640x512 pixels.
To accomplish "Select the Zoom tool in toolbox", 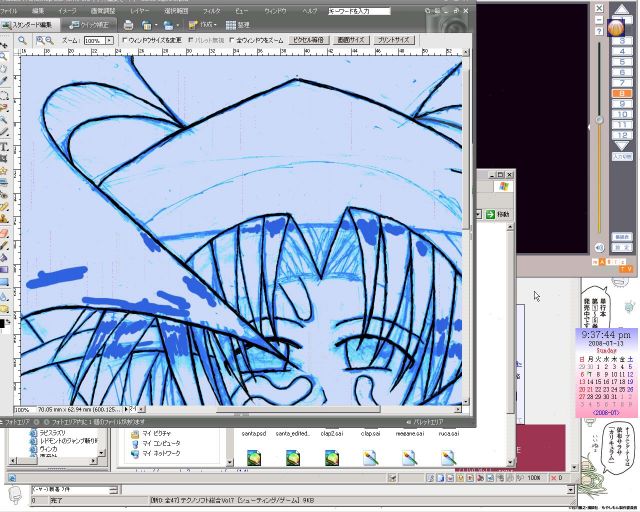I will tap(4, 57).
